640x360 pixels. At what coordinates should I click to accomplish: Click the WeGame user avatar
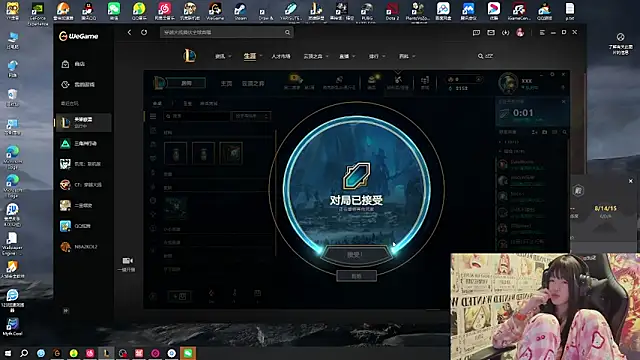coord(520,33)
